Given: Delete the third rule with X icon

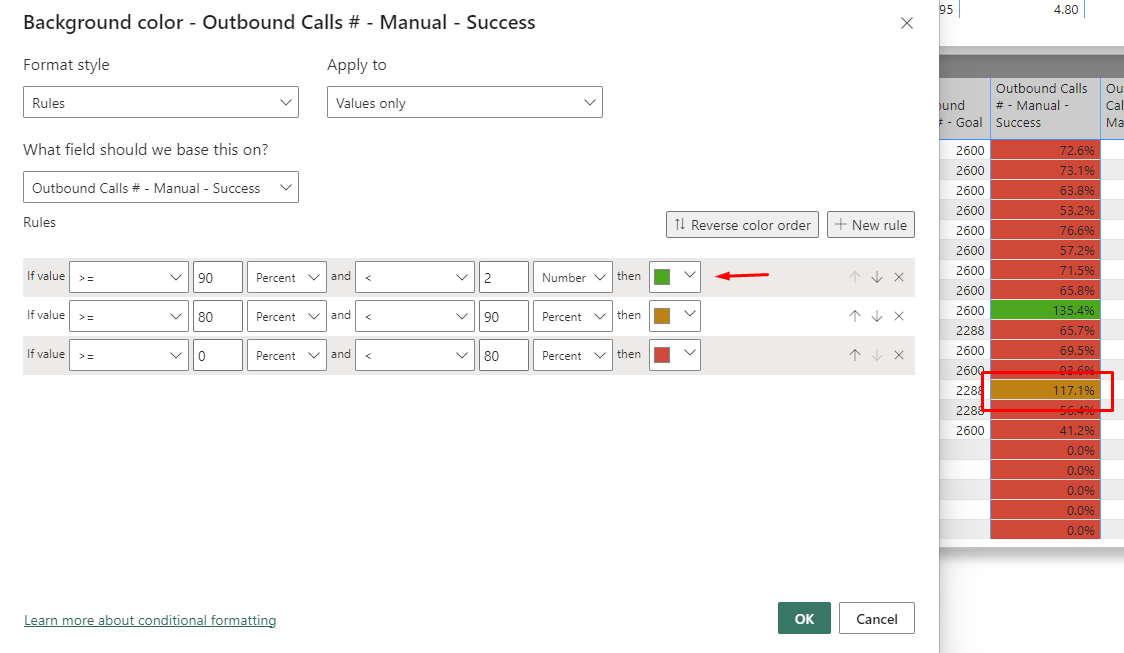Looking at the screenshot, I should point(899,355).
